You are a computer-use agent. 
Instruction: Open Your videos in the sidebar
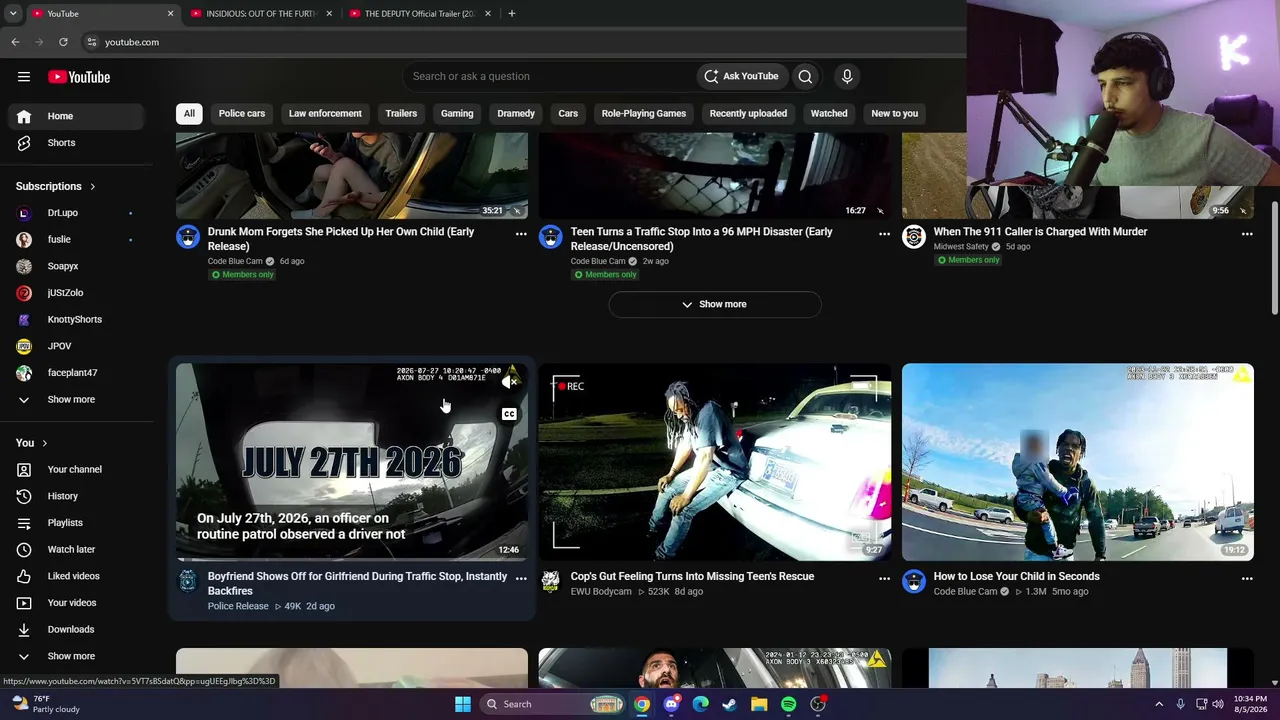tap(77, 603)
